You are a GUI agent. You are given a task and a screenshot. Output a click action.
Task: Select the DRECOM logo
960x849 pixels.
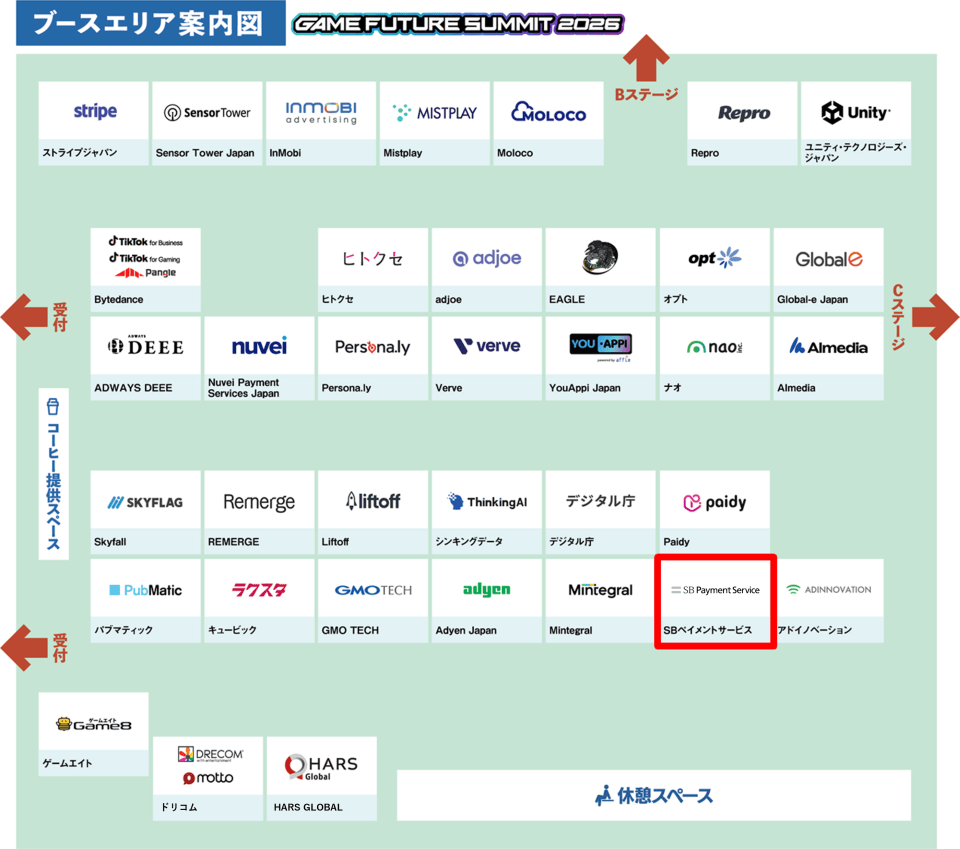tap(210, 754)
